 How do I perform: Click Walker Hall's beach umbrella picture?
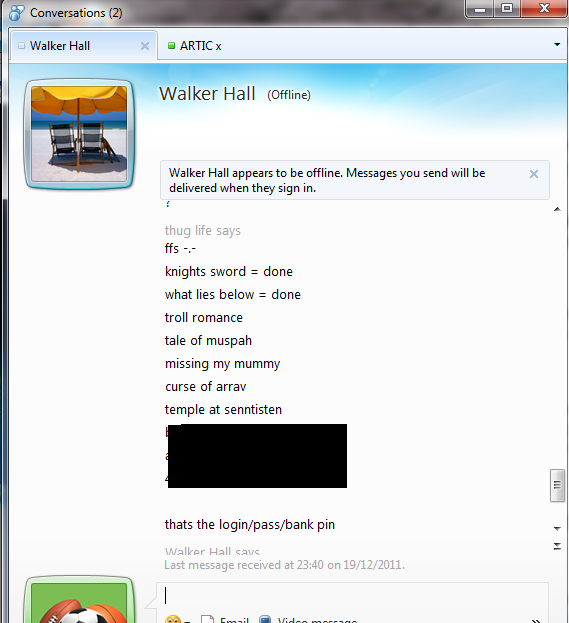(x=79, y=134)
